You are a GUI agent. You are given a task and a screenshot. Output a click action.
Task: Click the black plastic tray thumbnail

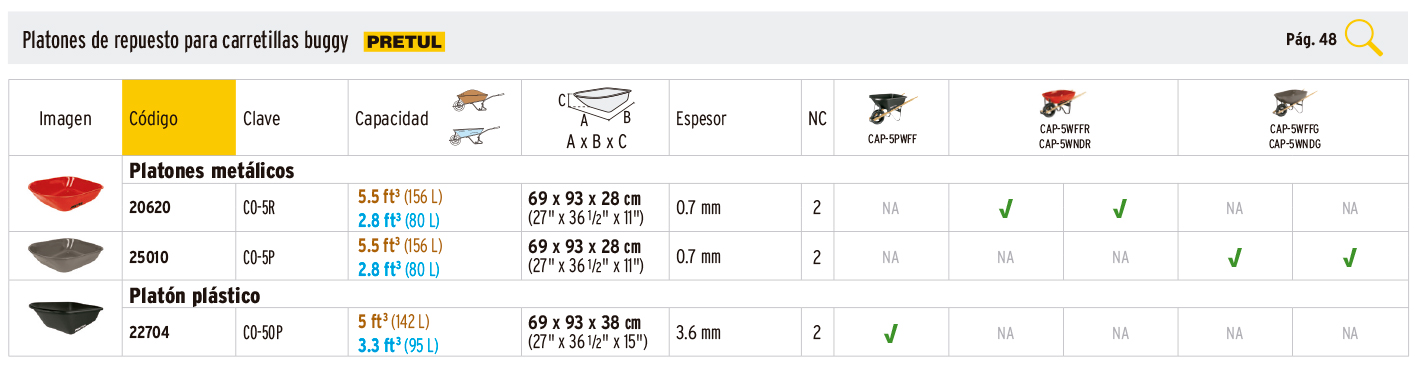point(66,317)
